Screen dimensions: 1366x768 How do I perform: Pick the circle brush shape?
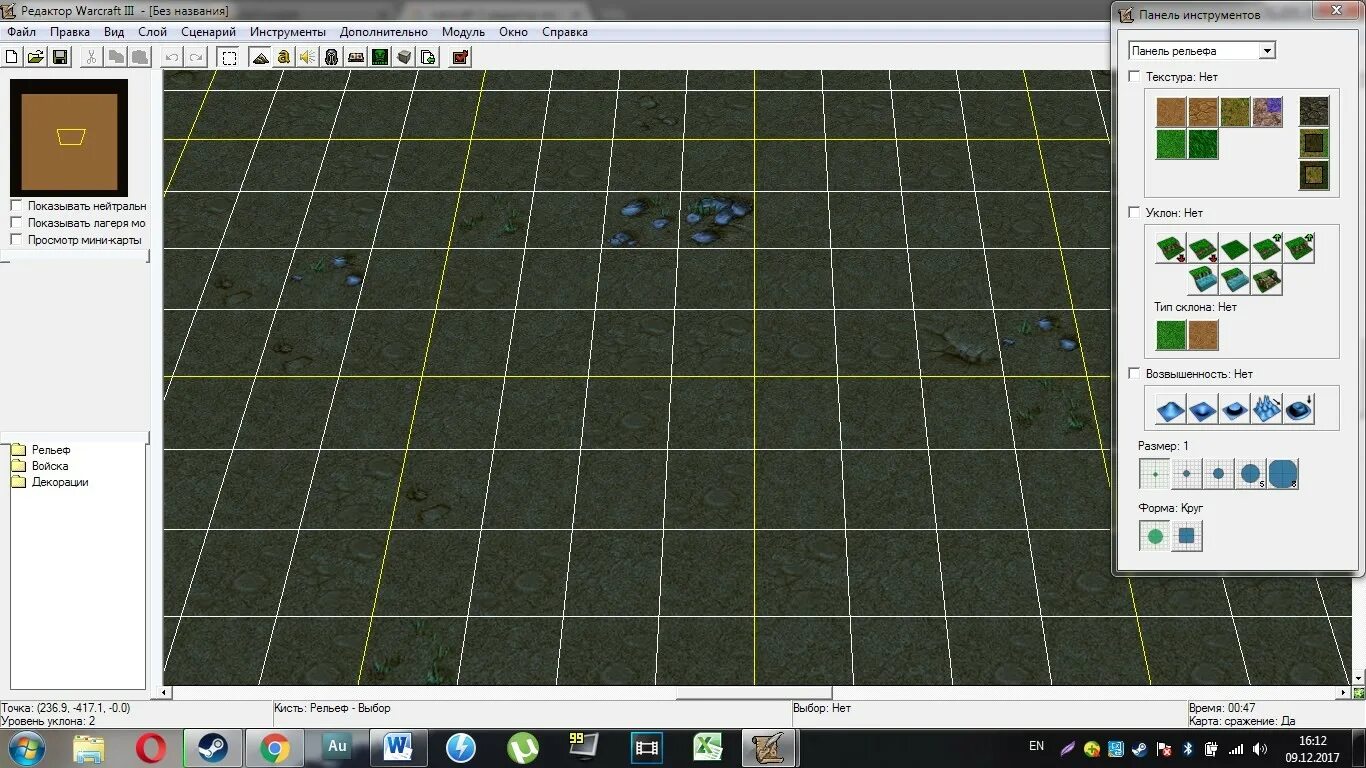[1155, 536]
